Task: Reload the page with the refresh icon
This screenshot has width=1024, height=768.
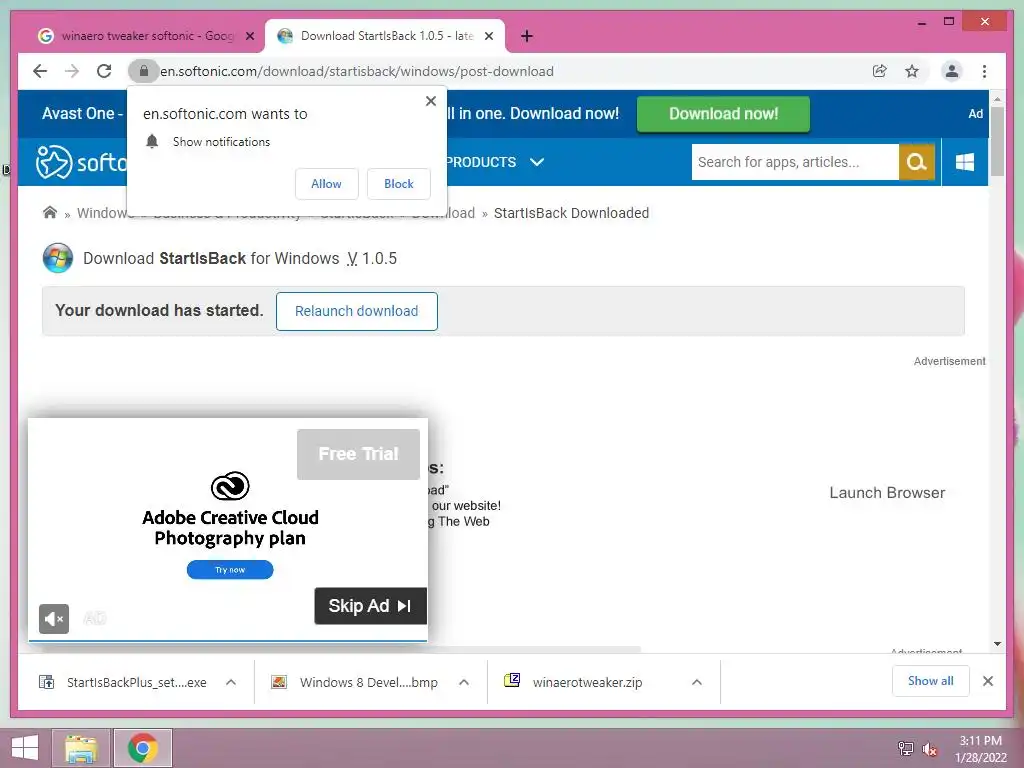Action: (104, 71)
